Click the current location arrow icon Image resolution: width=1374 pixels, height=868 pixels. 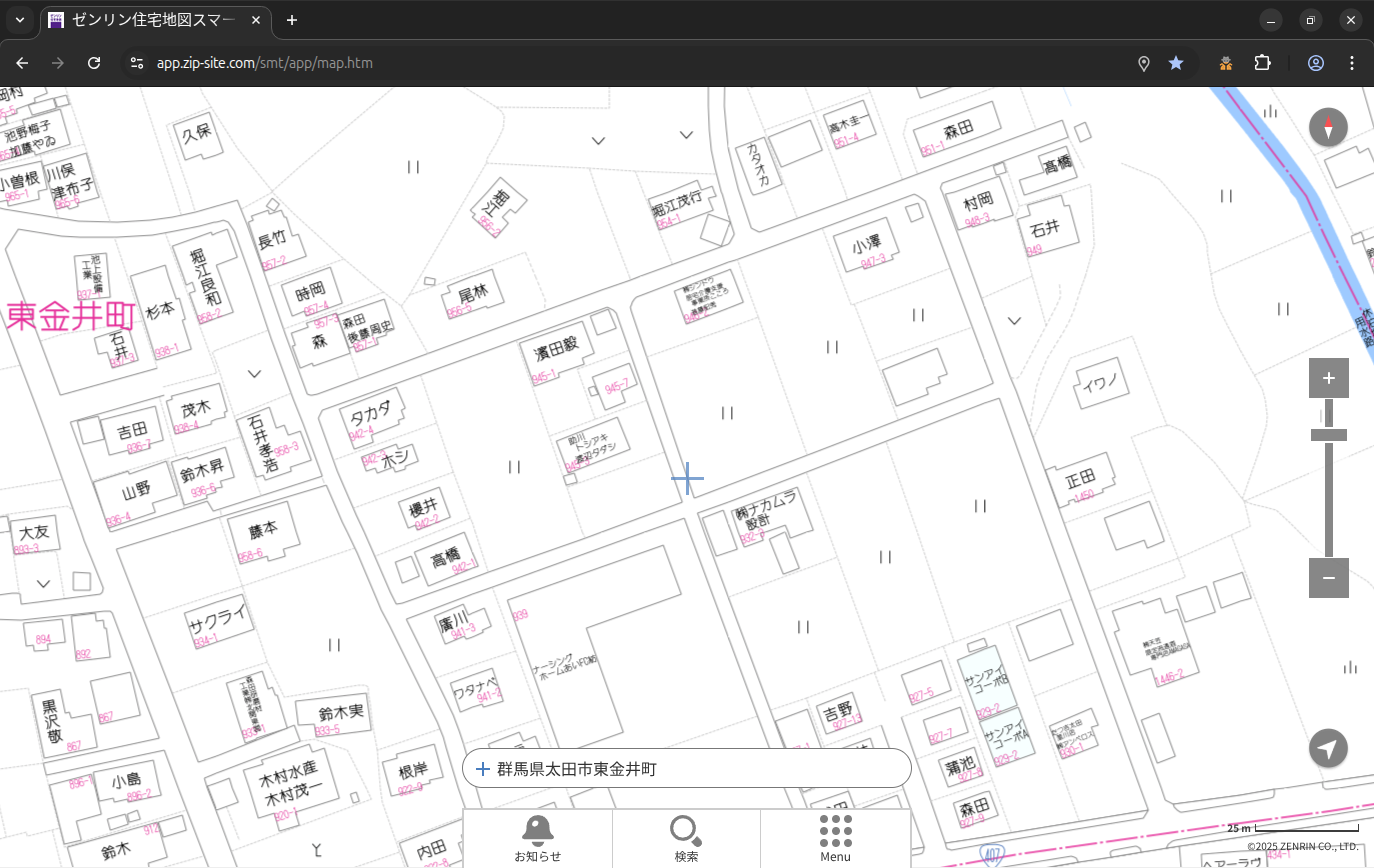coord(1328,748)
